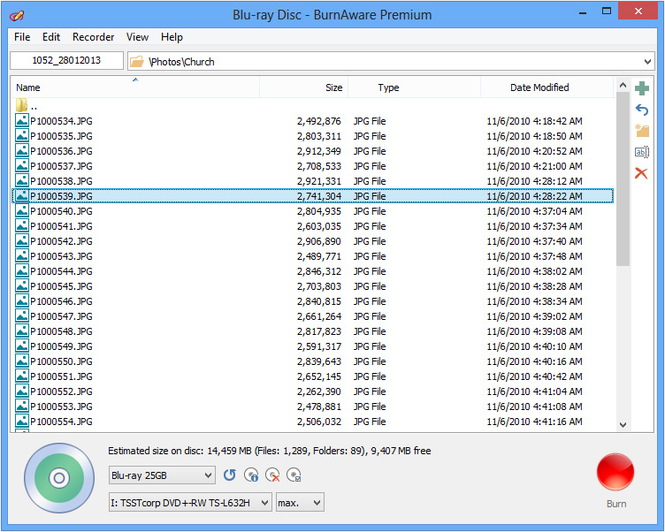The height and width of the screenshot is (532, 665).
Task: Click the image icon of P1000534.JPG
Action: pyautogui.click(x=22, y=120)
